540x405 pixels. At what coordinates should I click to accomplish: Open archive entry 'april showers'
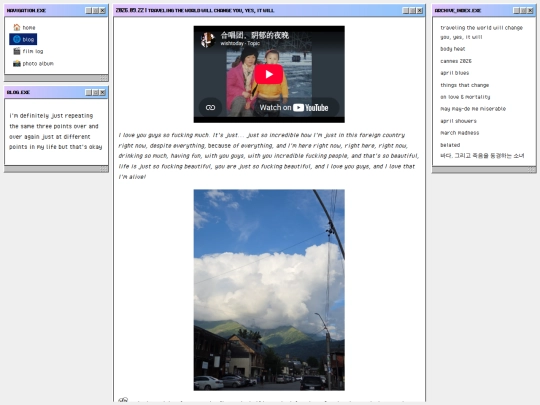click(x=458, y=121)
